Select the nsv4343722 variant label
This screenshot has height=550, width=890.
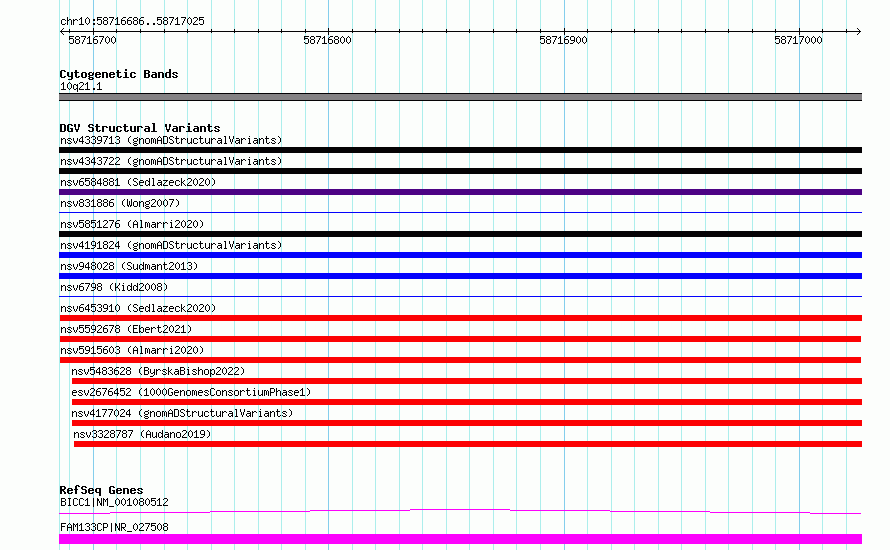click(x=171, y=161)
